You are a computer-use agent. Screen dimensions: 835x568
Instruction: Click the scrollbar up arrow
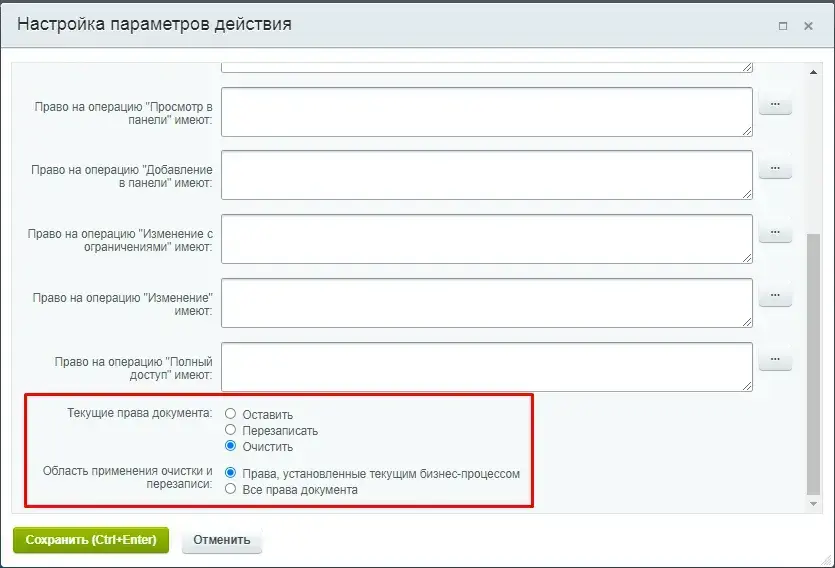pyautogui.click(x=813, y=72)
